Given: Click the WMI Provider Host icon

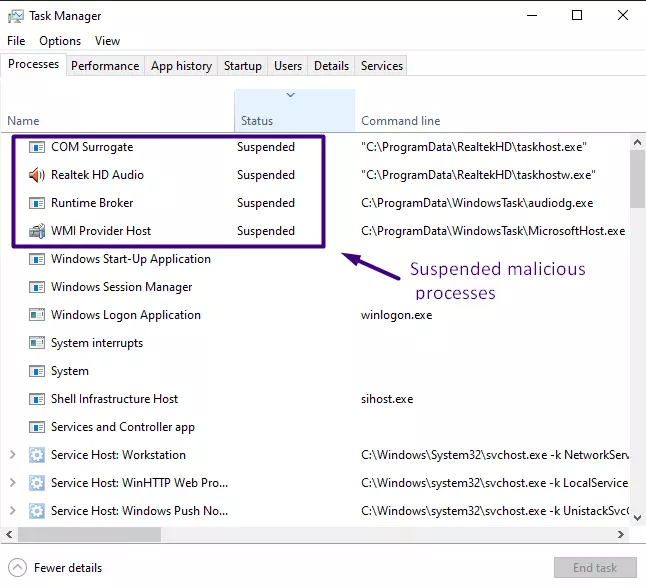Looking at the screenshot, I should point(37,231).
